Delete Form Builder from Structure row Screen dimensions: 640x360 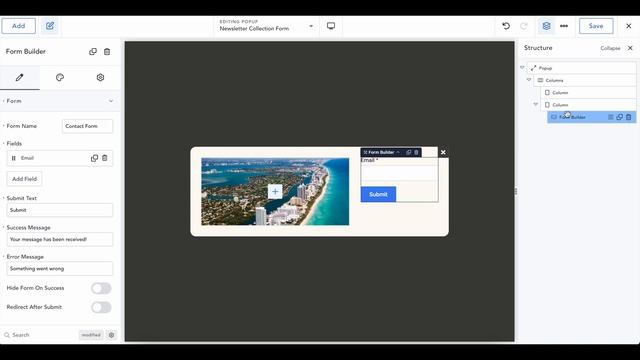click(x=629, y=117)
